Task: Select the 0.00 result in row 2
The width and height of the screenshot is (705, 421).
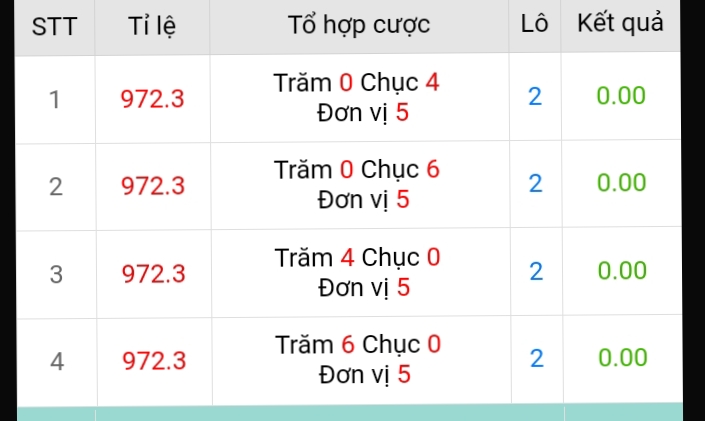Action: click(x=621, y=182)
